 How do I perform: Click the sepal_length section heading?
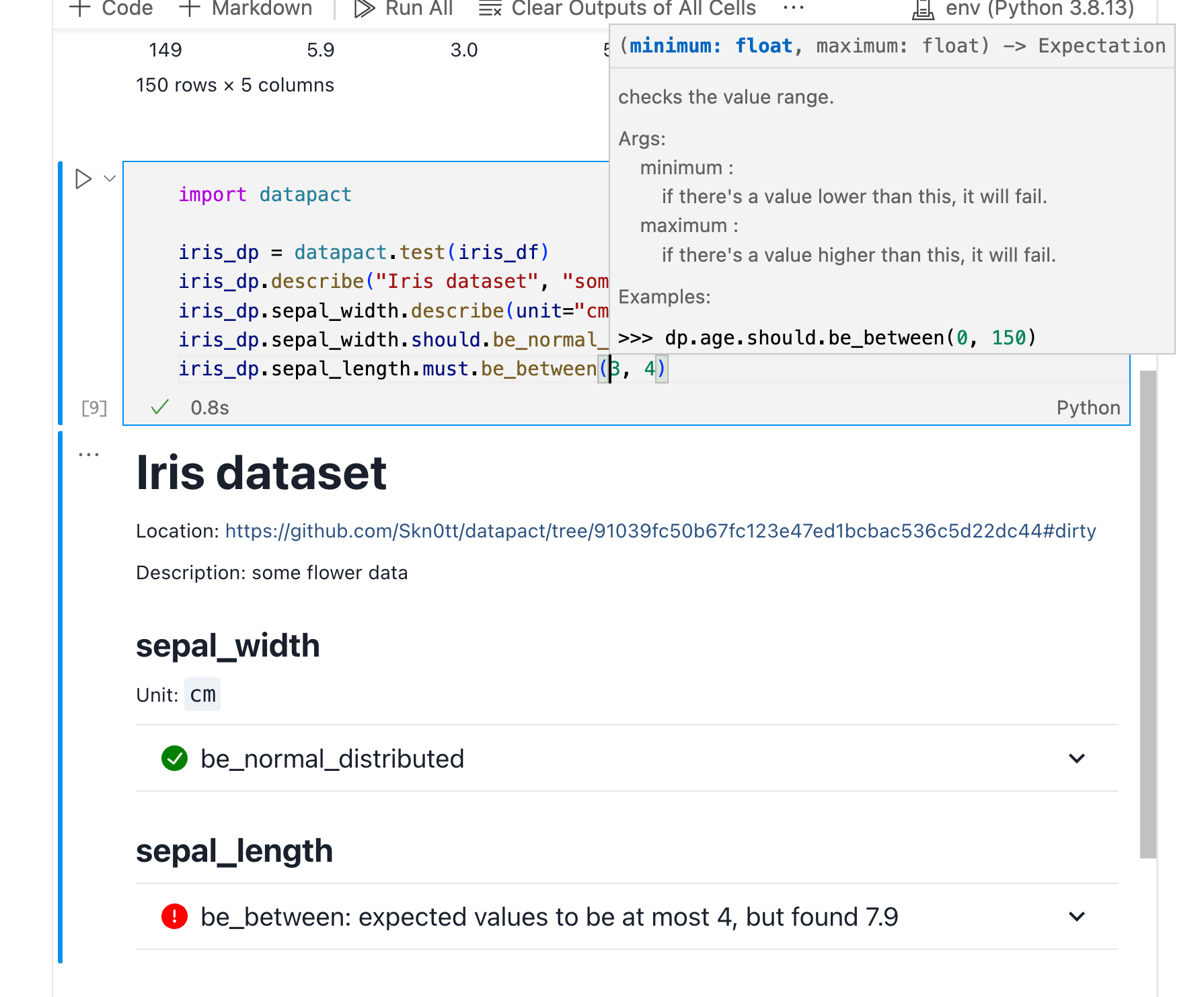(x=234, y=851)
